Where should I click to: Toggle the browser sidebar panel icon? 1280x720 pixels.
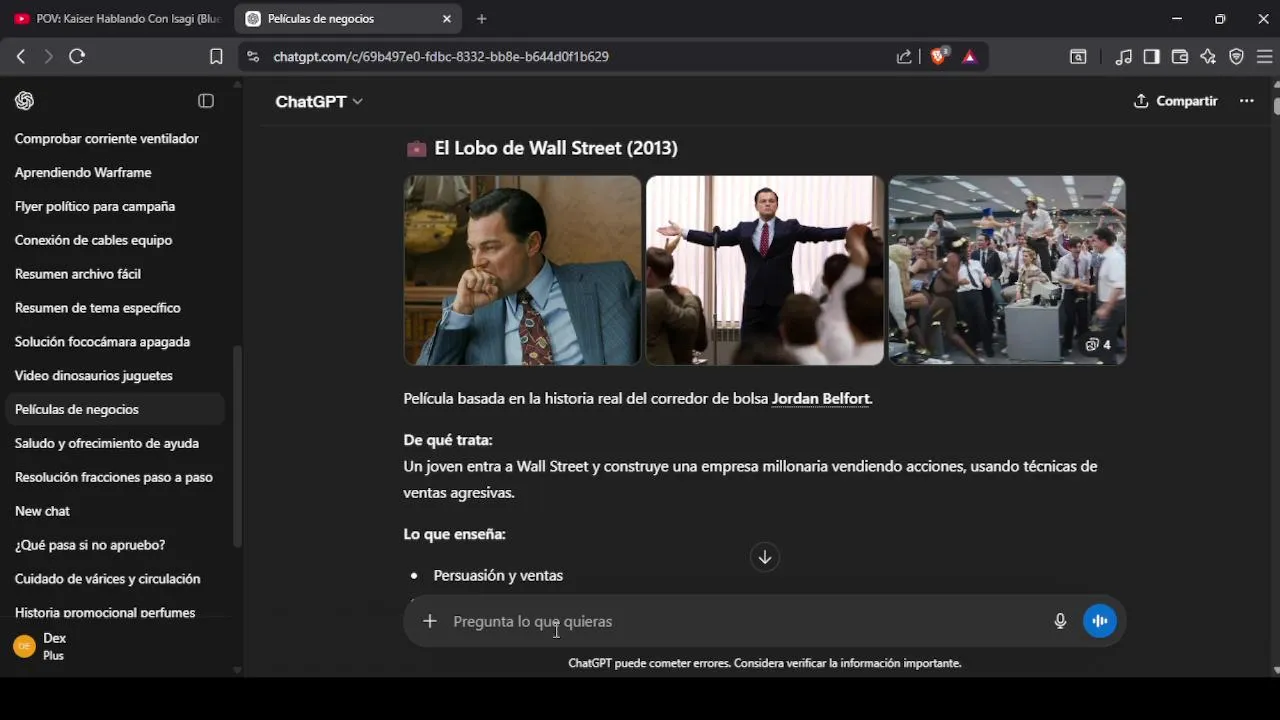click(x=1152, y=57)
